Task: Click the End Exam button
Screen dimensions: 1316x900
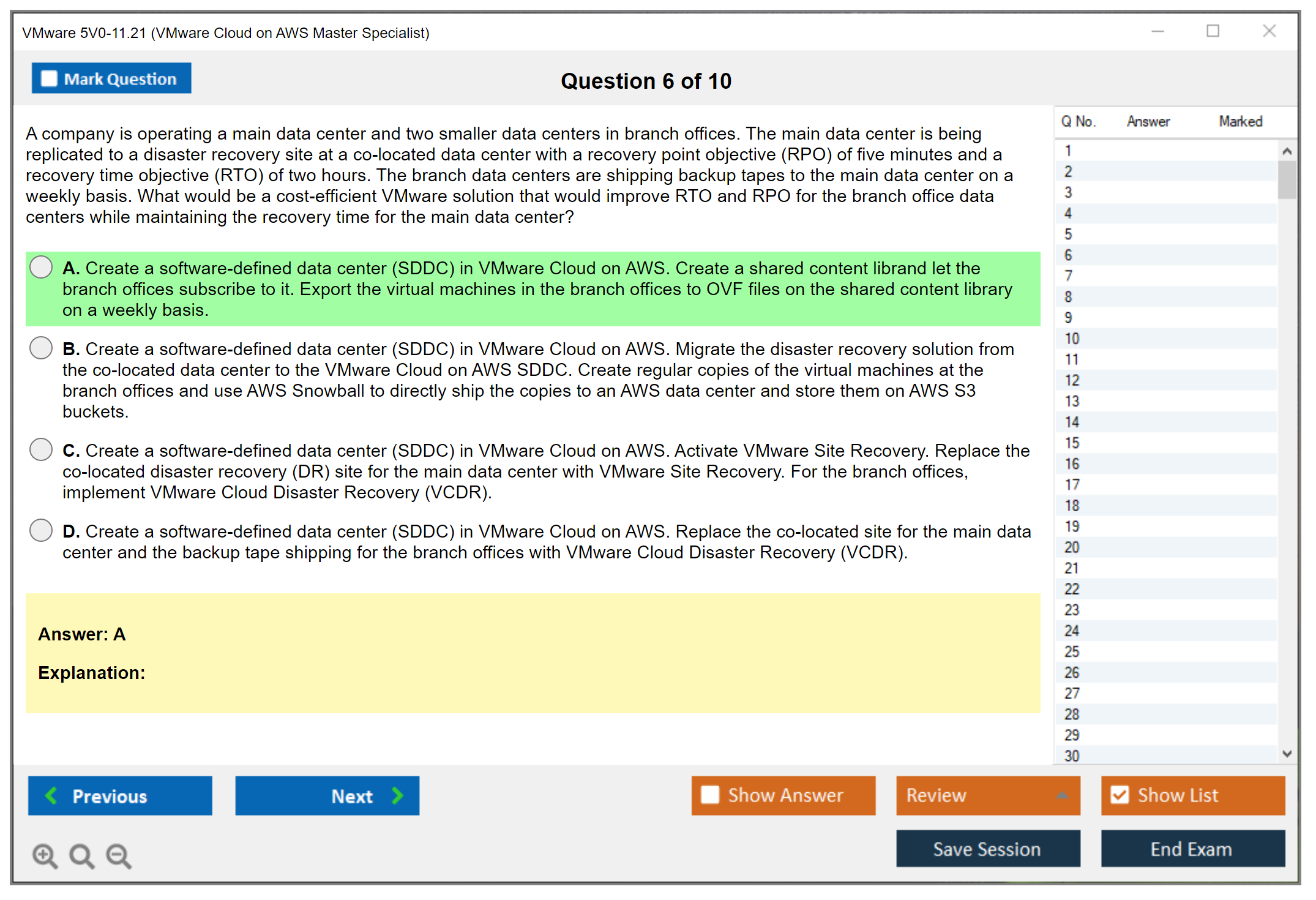Action: (x=1192, y=849)
